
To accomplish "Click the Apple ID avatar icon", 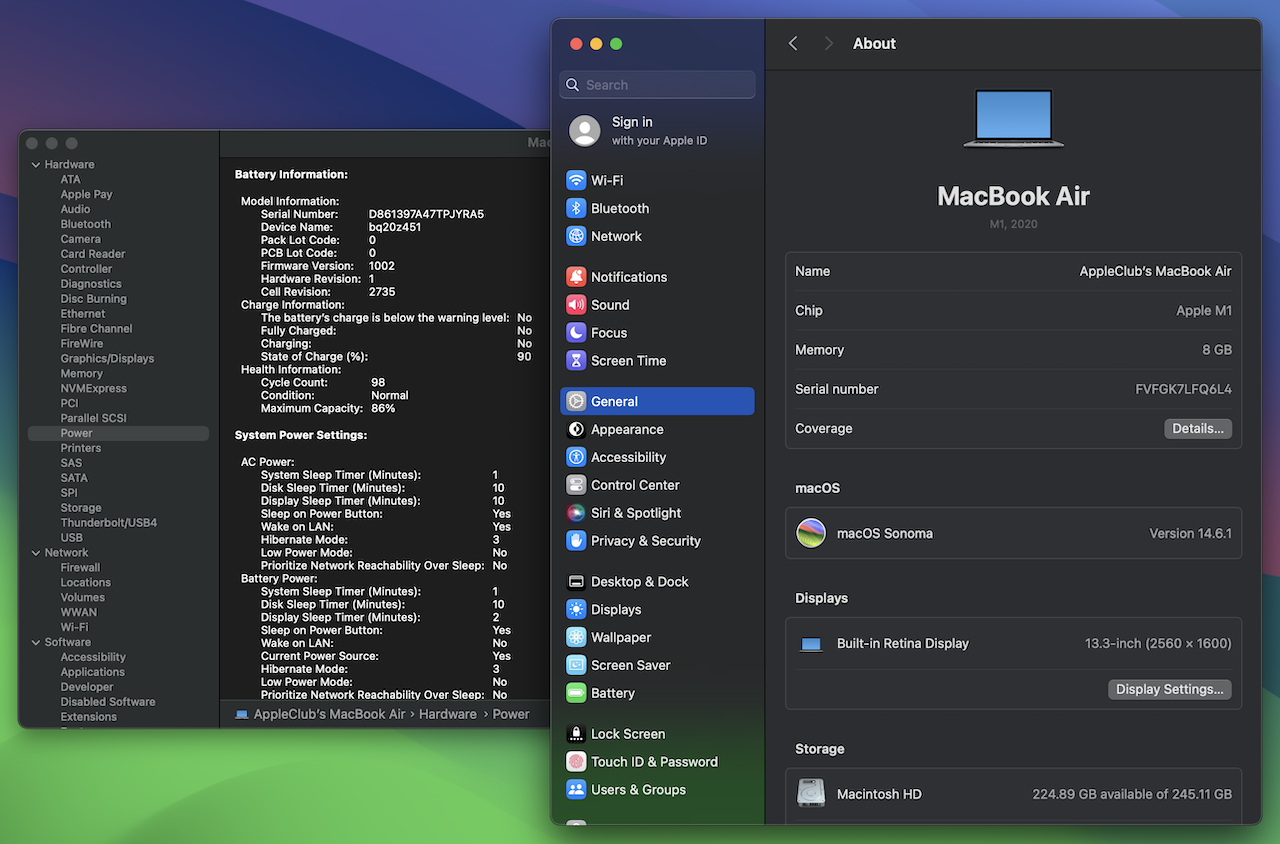I will pyautogui.click(x=585, y=131).
